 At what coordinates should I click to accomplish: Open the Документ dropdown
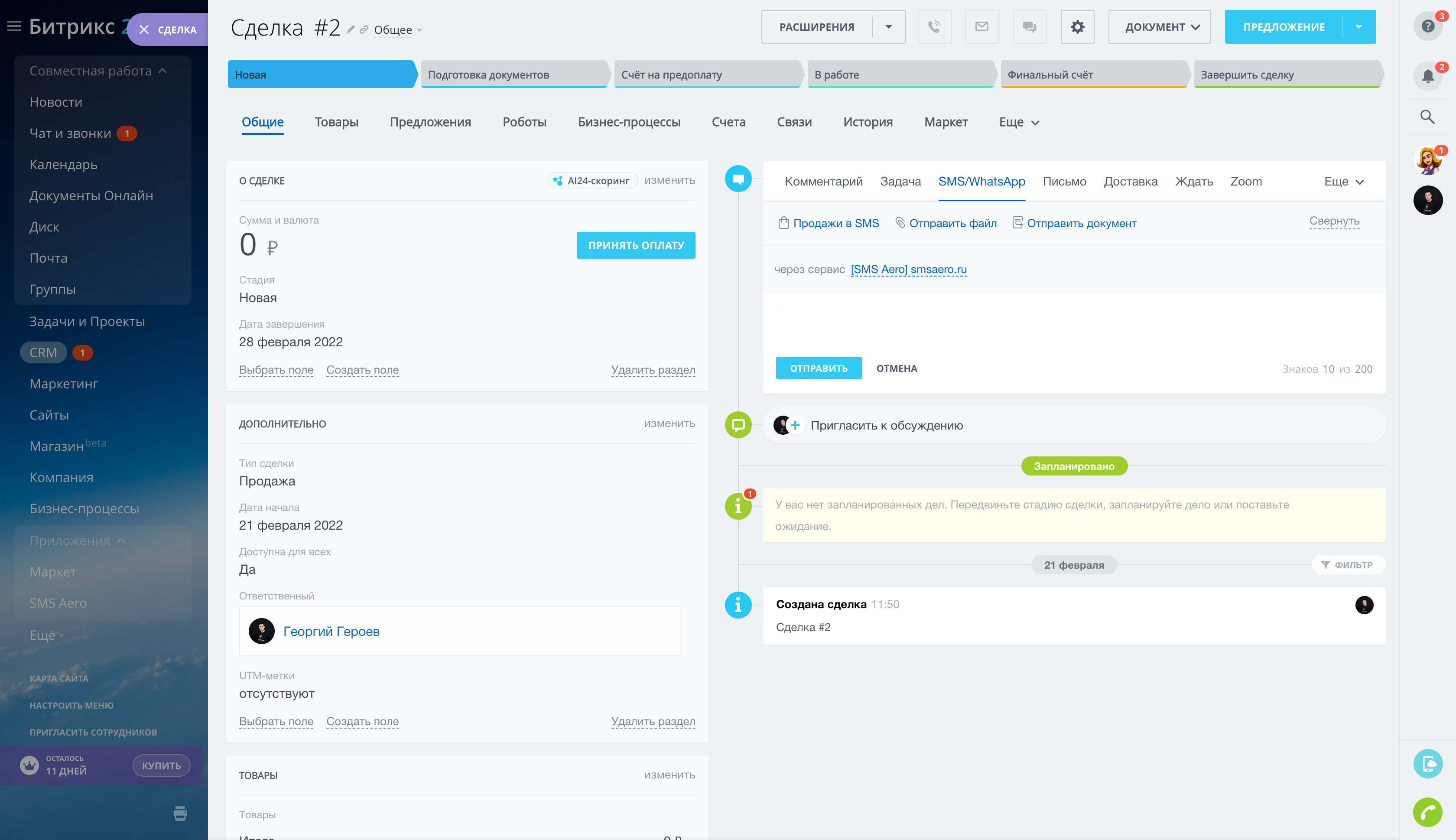[x=1159, y=26]
